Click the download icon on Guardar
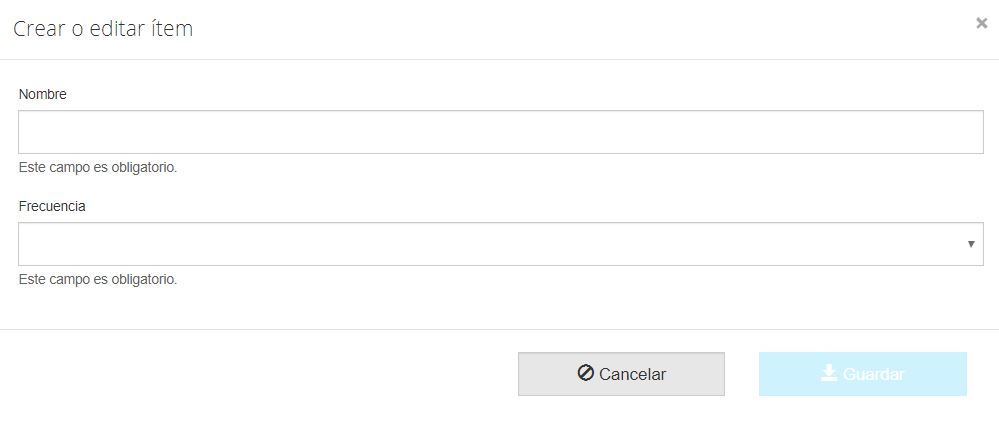 (x=828, y=373)
